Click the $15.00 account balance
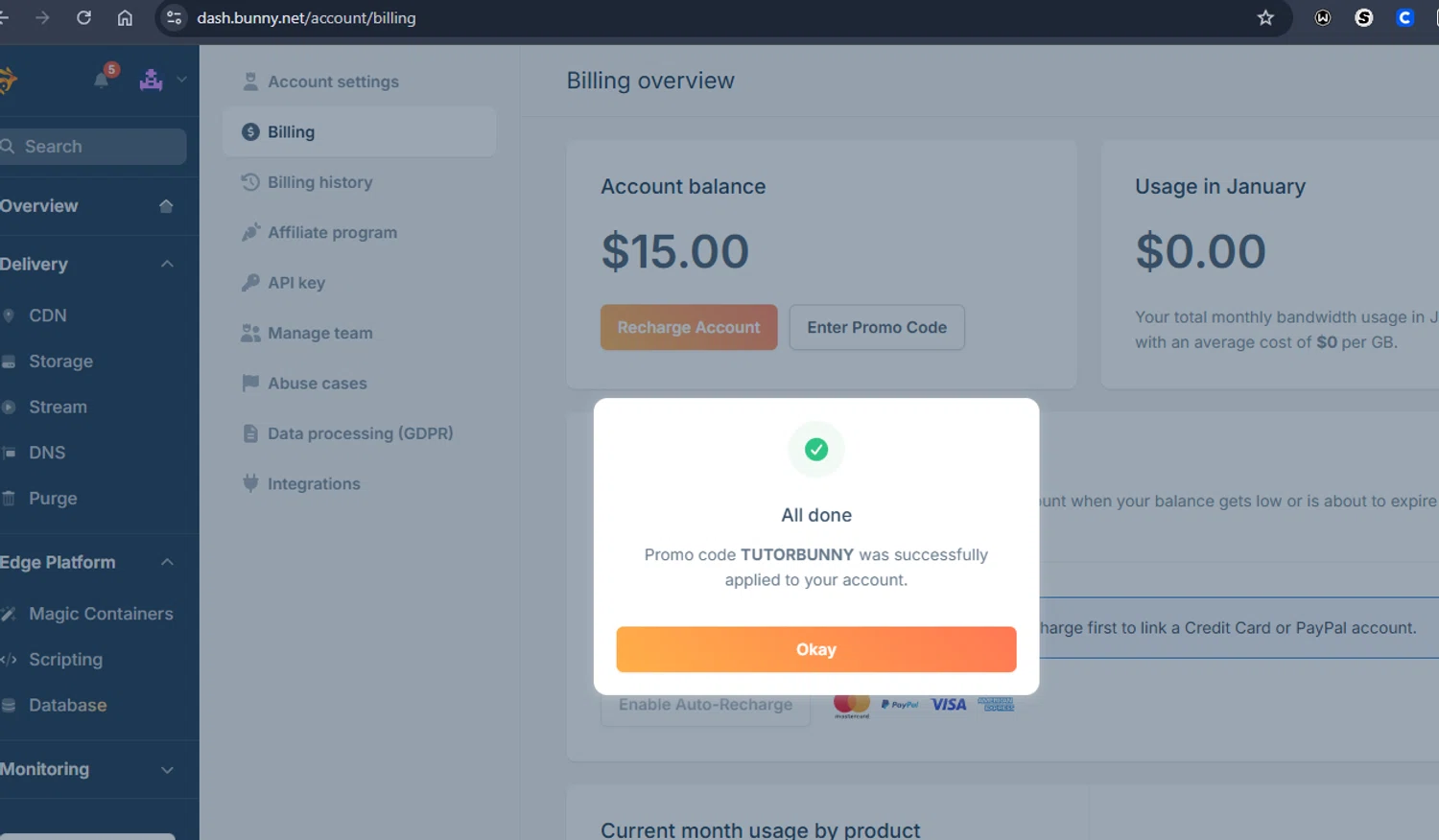This screenshot has width=1439, height=840. 675,251
